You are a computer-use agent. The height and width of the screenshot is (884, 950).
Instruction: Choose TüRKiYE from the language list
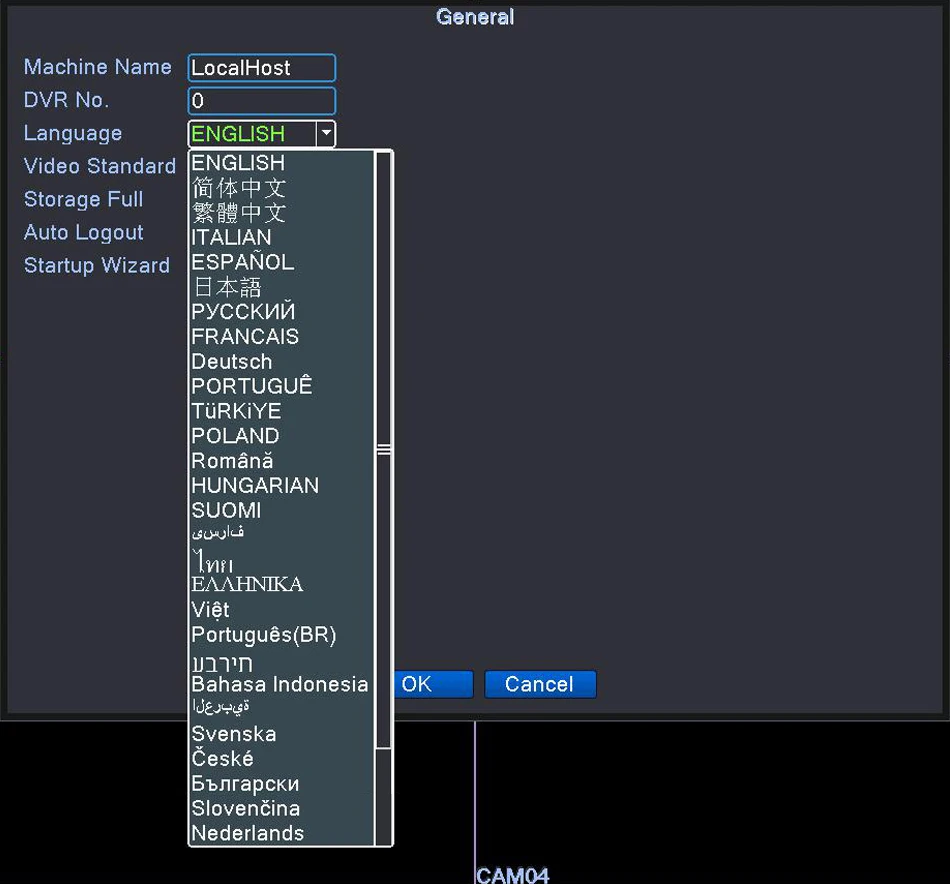tap(282, 411)
